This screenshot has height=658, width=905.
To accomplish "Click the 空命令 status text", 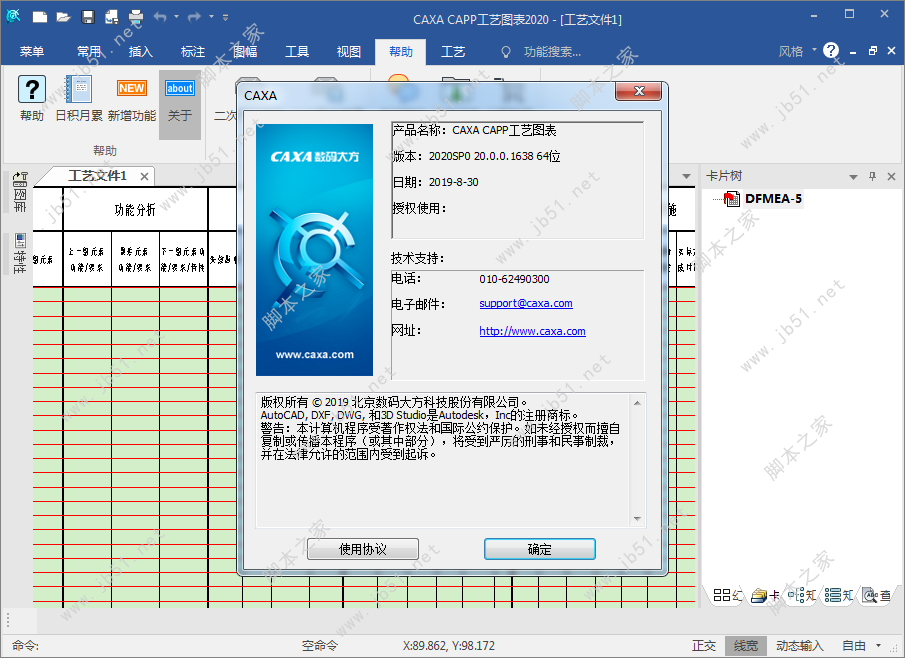I will coord(319,646).
